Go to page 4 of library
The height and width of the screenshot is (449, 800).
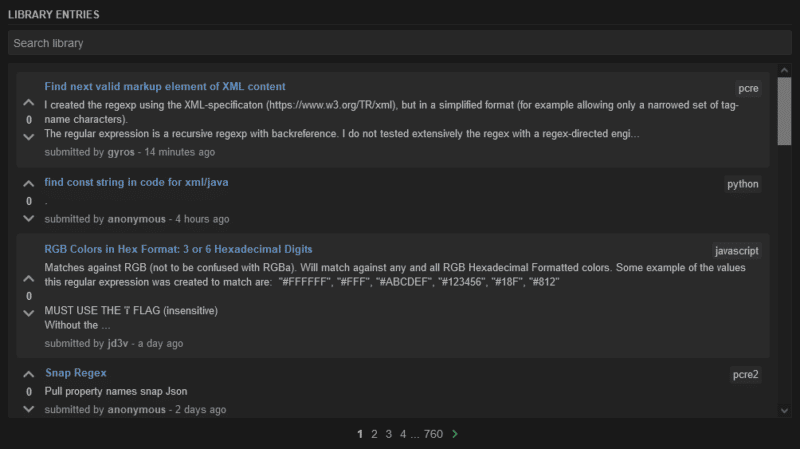pos(403,434)
